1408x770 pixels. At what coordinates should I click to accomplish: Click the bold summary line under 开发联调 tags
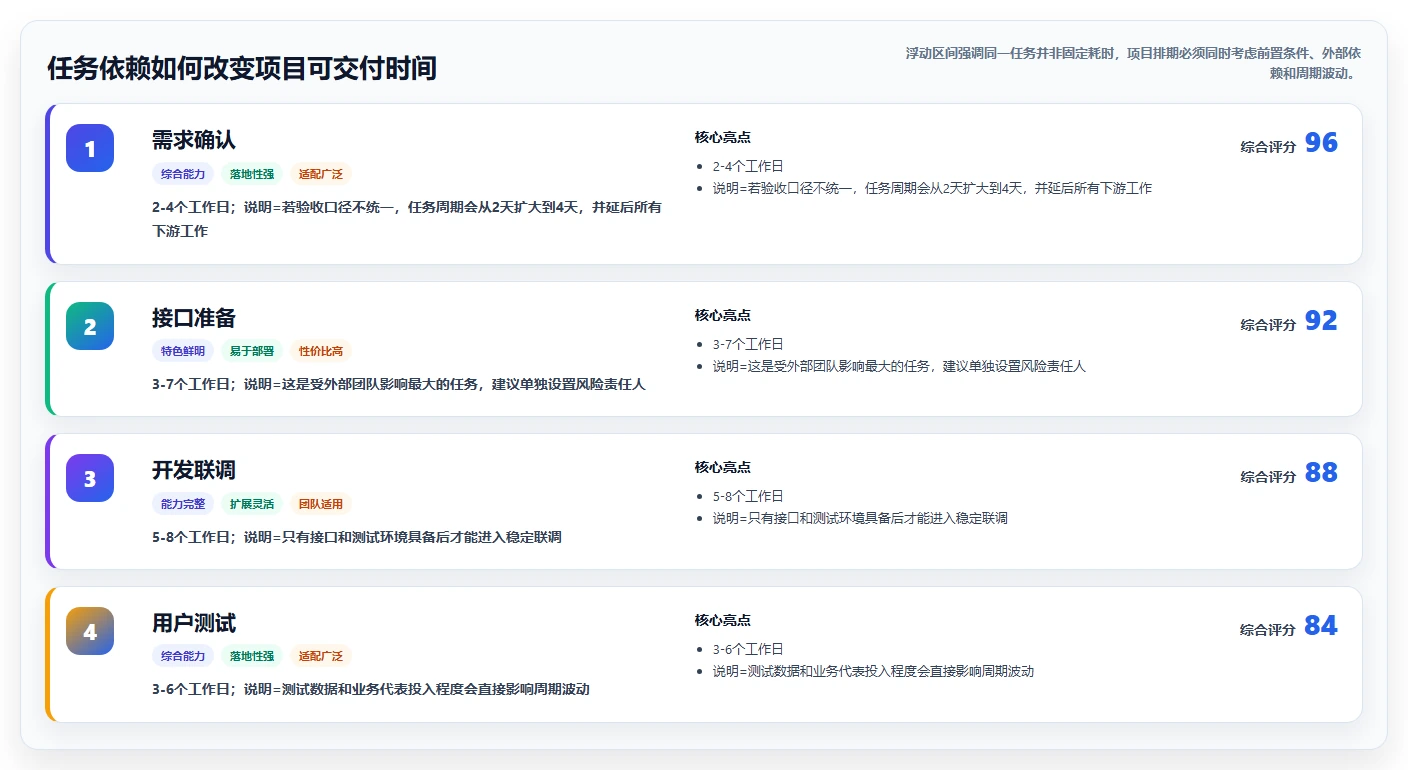pos(357,537)
